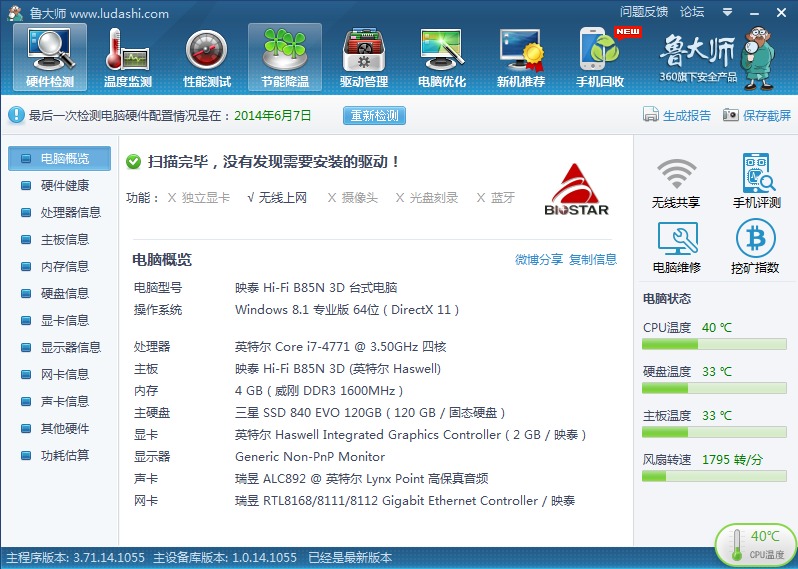Open the 问题反馈 feedback link
This screenshot has width=798, height=569.
pos(644,12)
